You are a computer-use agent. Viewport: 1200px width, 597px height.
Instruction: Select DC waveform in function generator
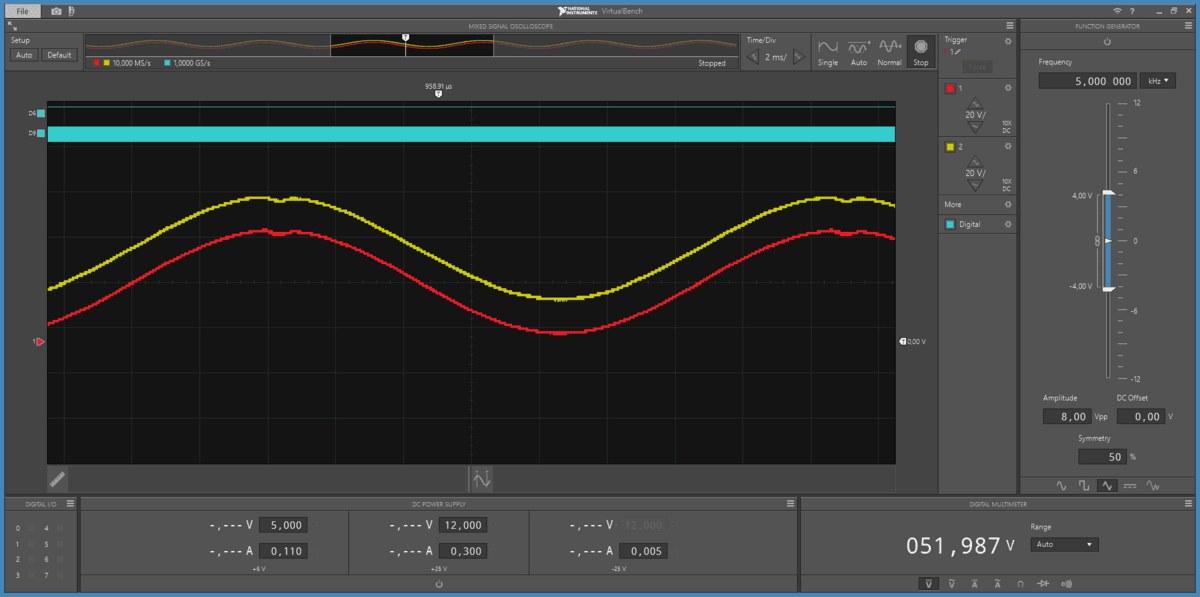1130,486
